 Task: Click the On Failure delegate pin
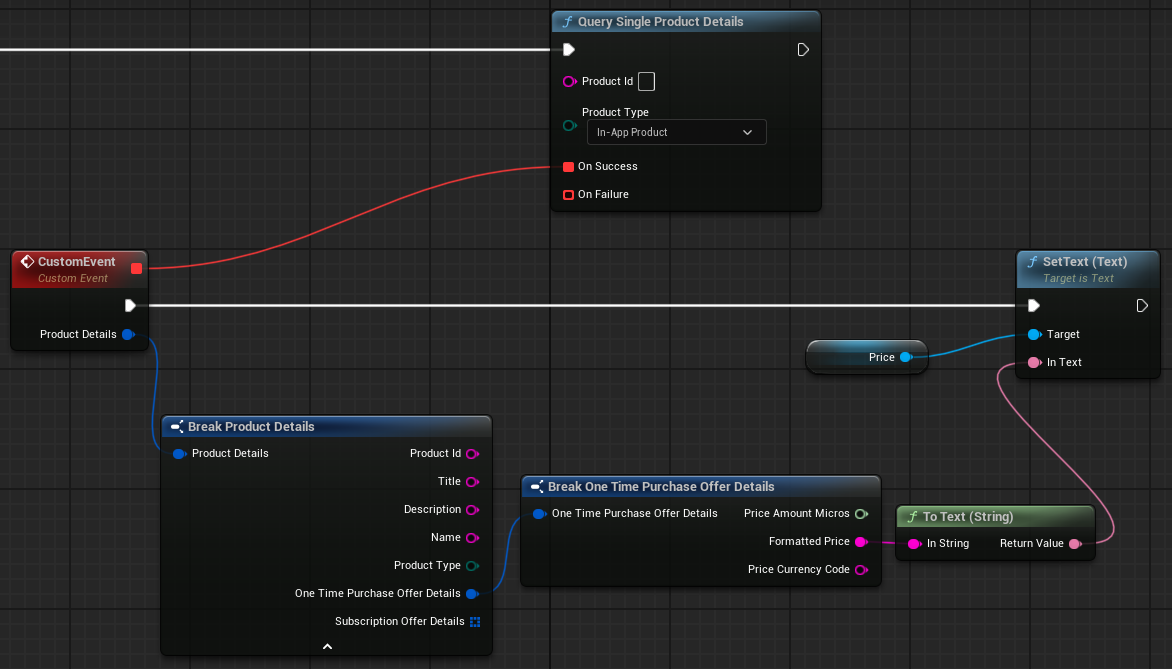click(568, 195)
